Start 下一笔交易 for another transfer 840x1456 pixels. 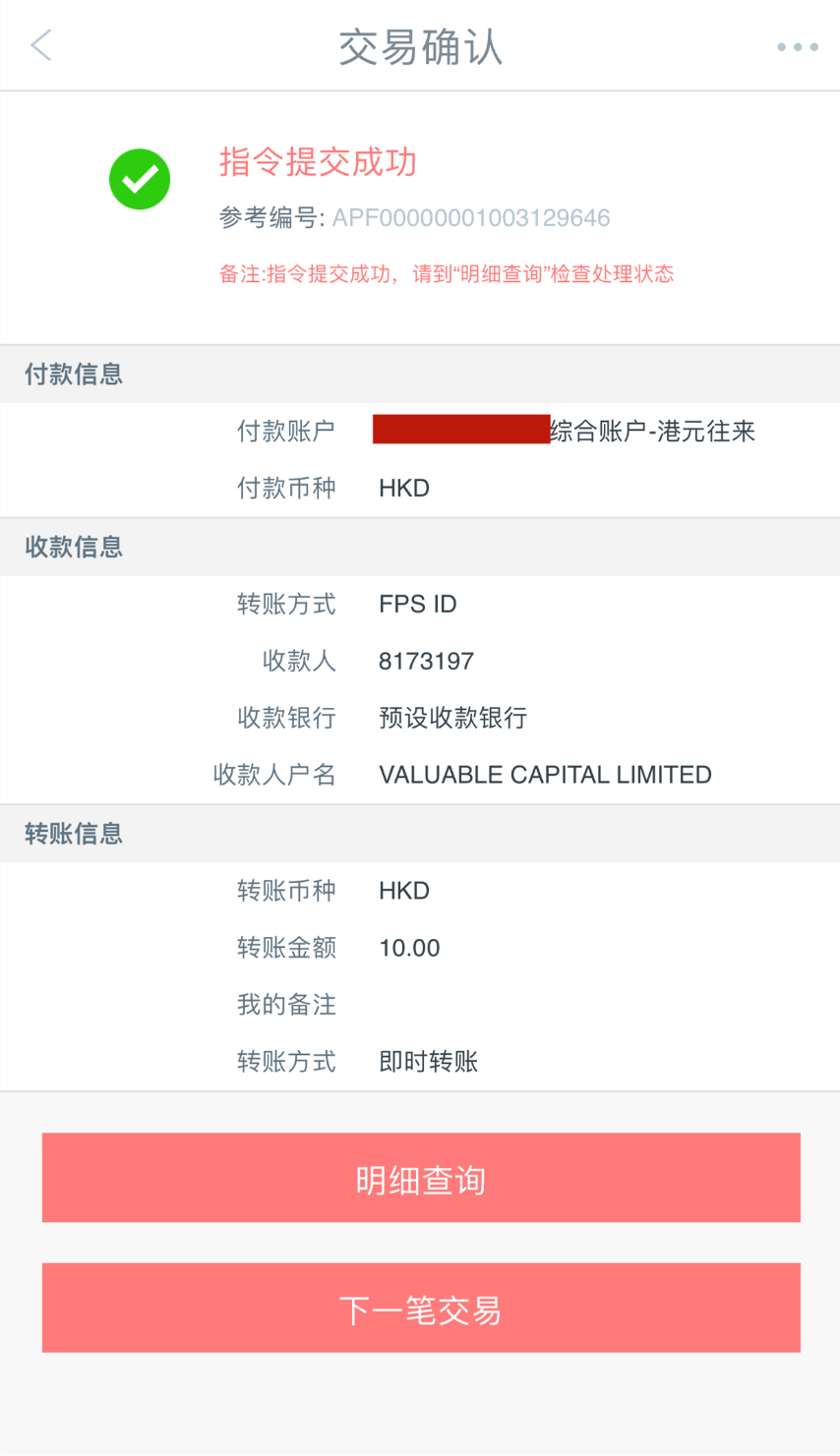pos(420,1308)
